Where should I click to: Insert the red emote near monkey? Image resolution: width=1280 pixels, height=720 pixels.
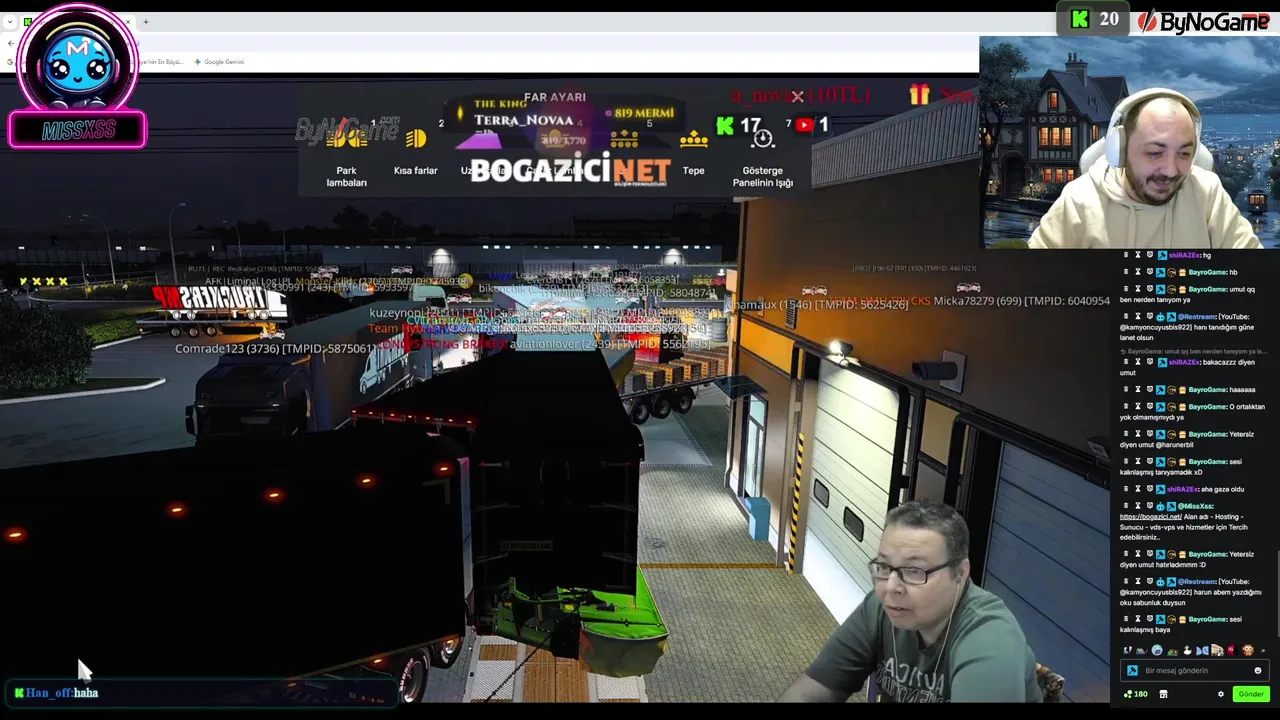[1231, 650]
